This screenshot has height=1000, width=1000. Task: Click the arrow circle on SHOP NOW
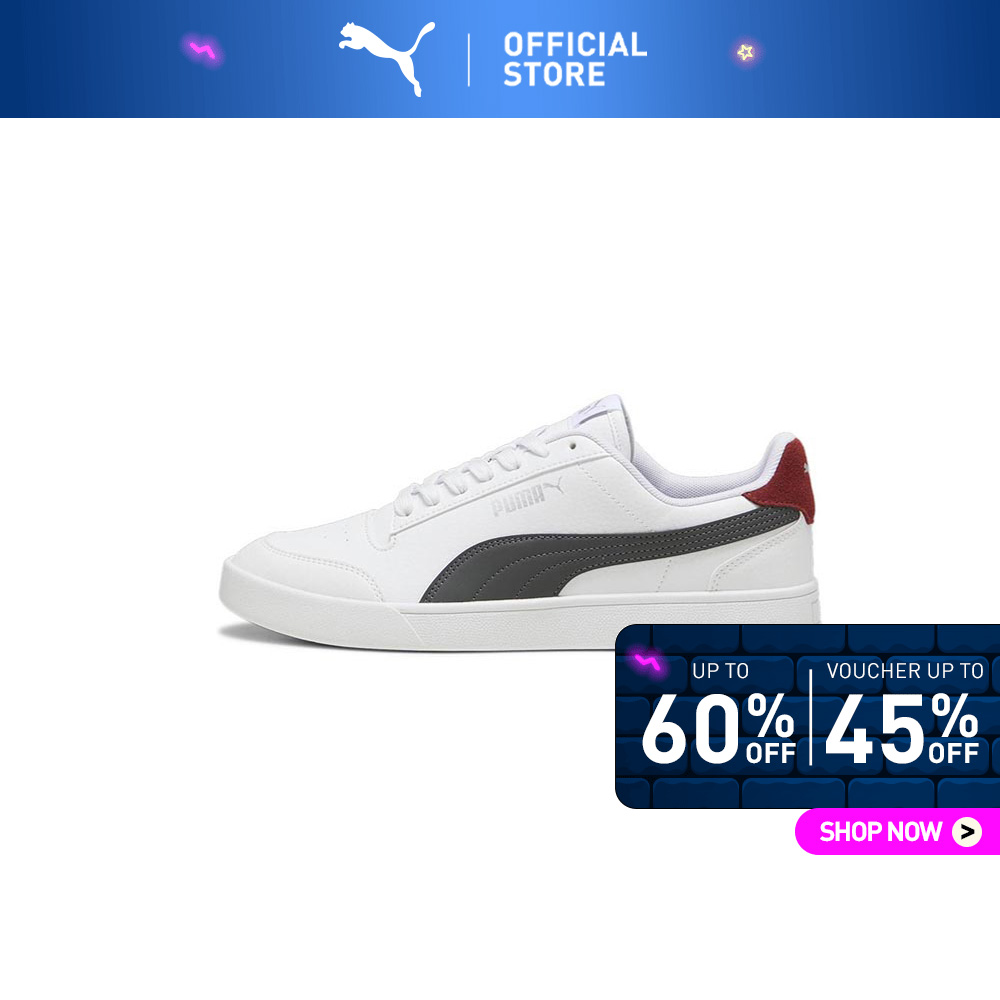pos(967,831)
